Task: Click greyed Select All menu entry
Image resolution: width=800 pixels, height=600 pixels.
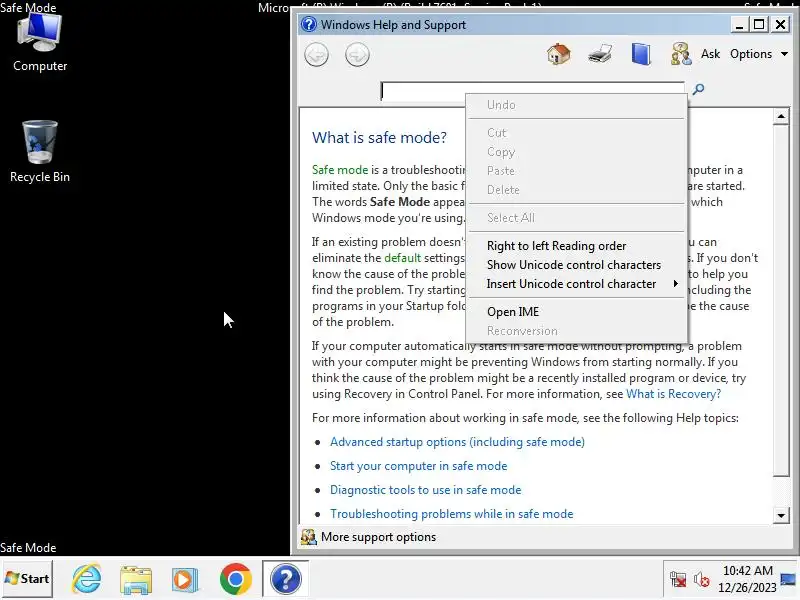Action: click(577, 218)
